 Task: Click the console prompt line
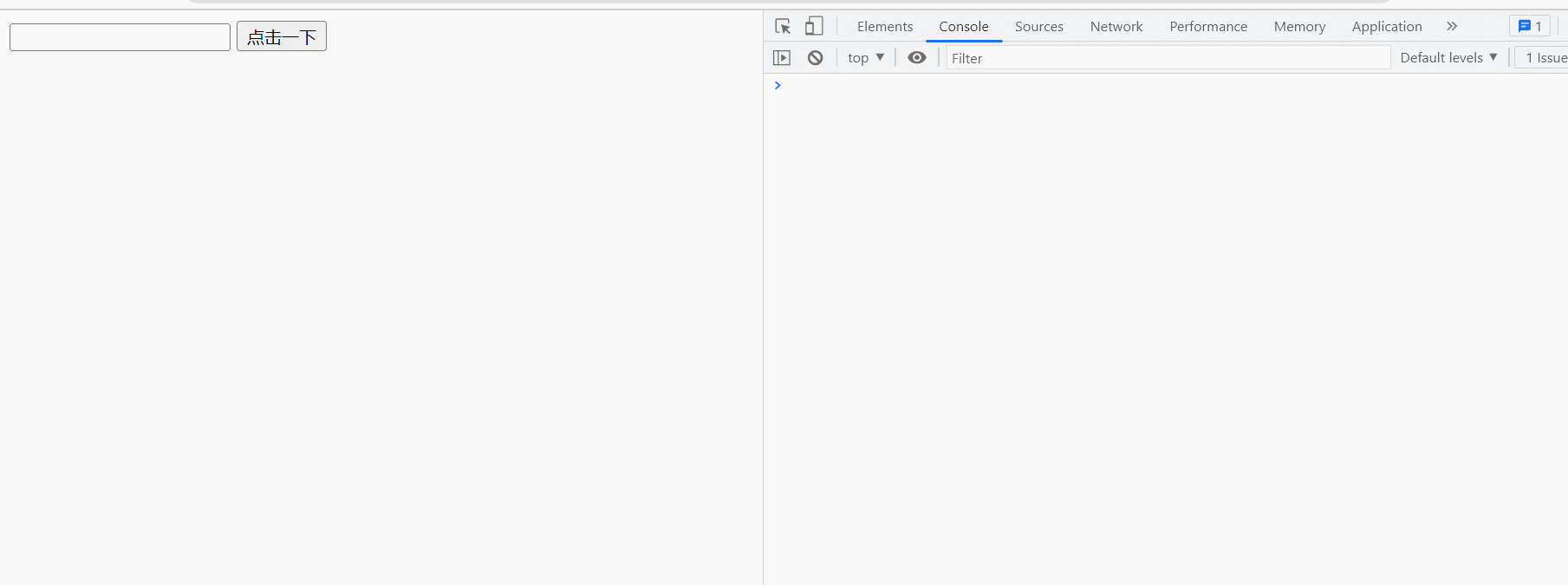[1166, 85]
